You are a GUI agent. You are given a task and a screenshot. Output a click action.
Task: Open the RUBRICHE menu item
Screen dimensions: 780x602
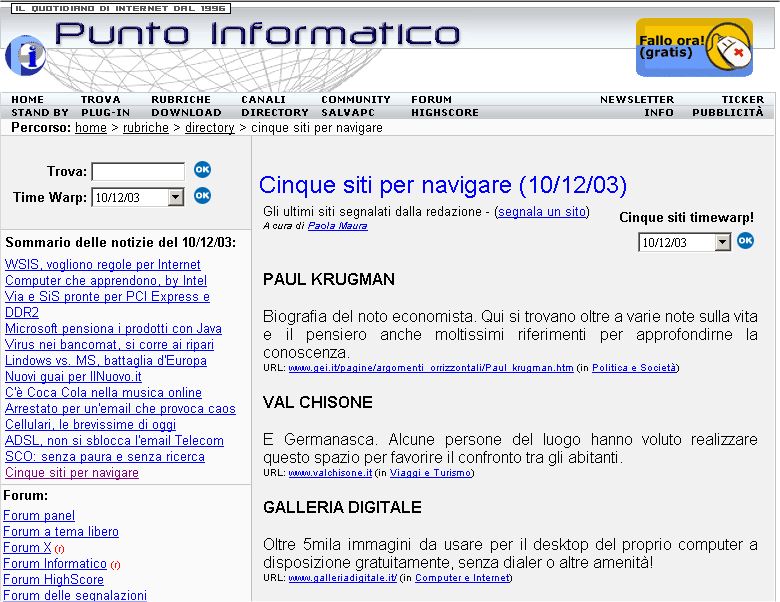pos(181,100)
